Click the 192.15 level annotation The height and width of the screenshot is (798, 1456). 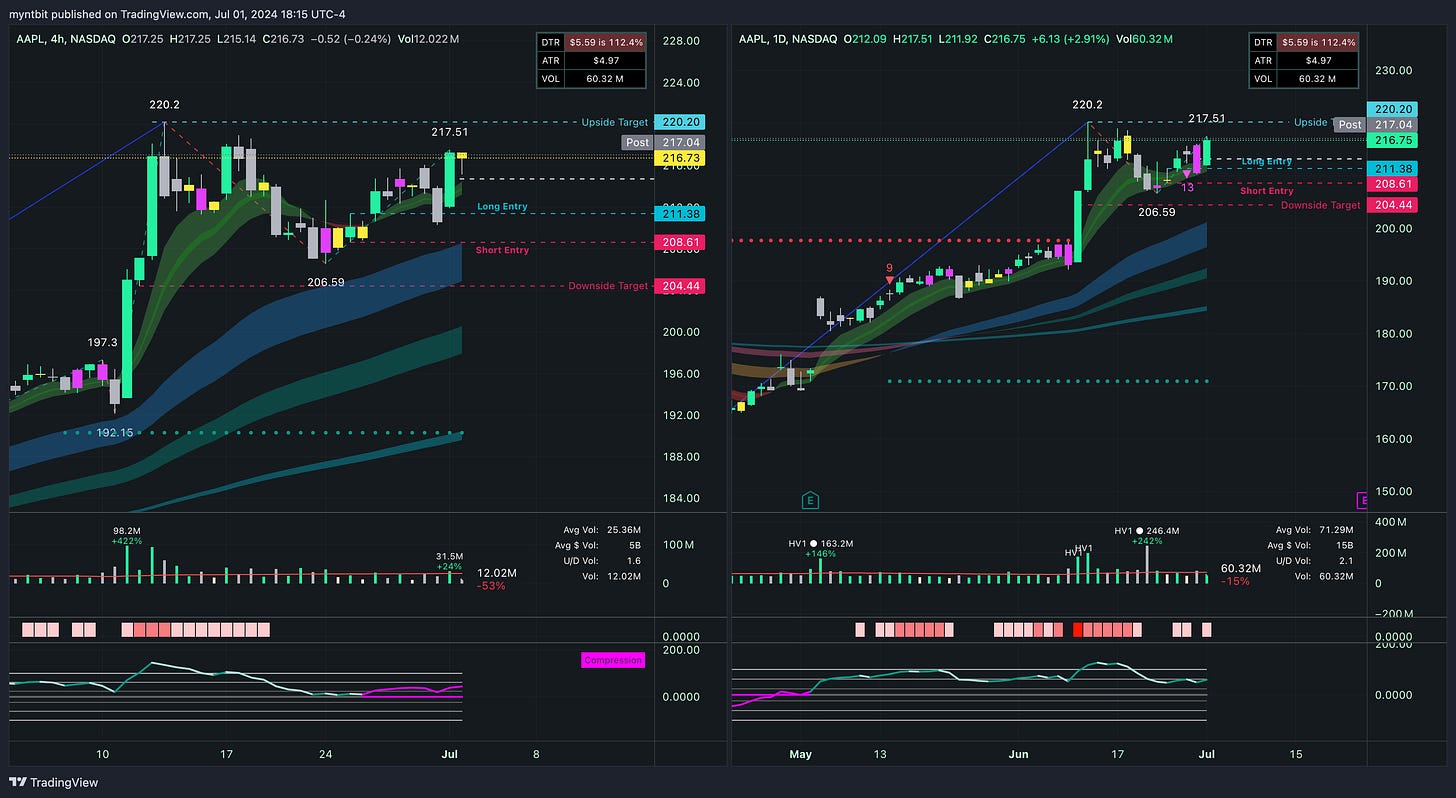(x=115, y=433)
